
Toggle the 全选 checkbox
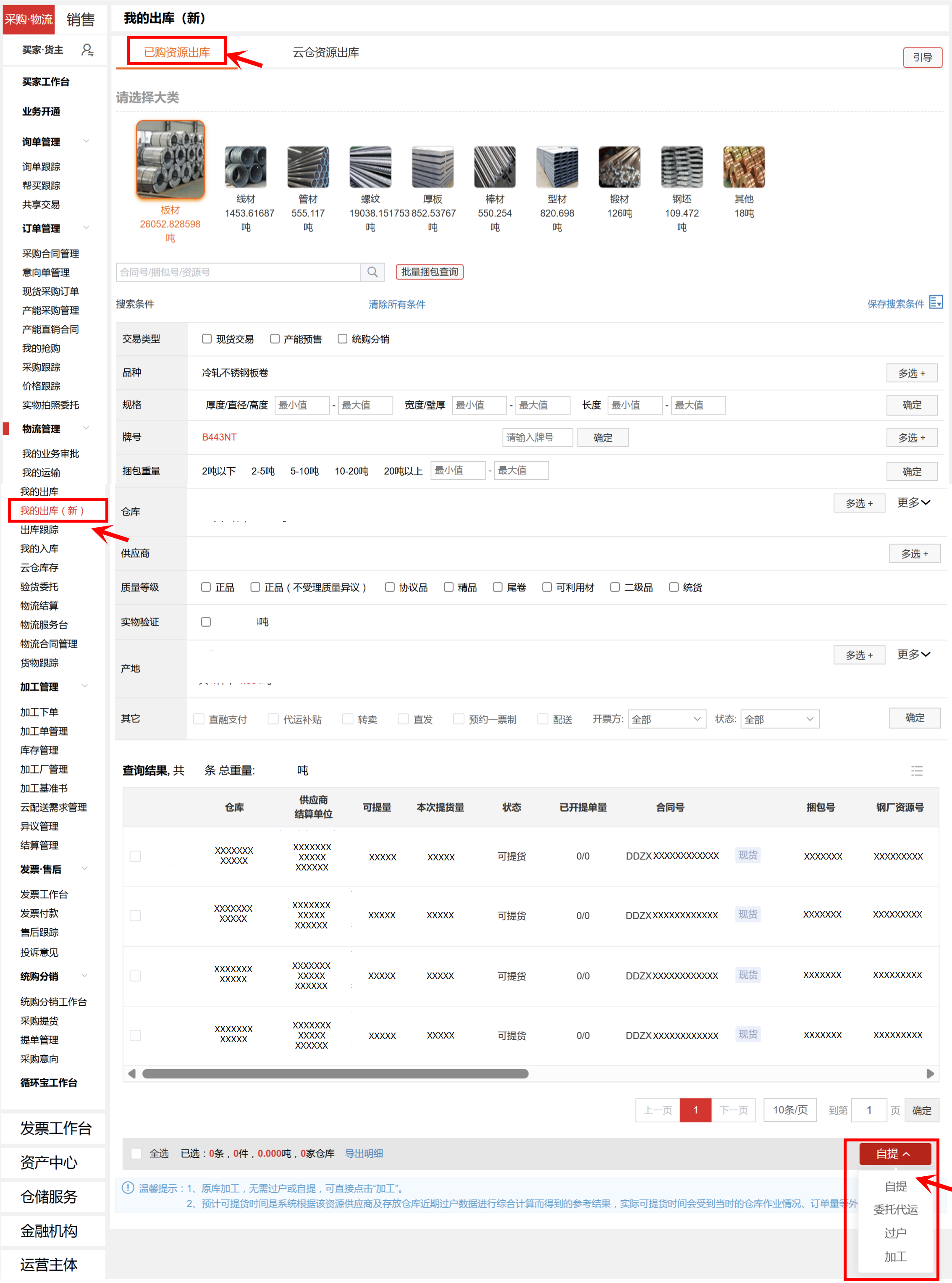(x=136, y=1153)
